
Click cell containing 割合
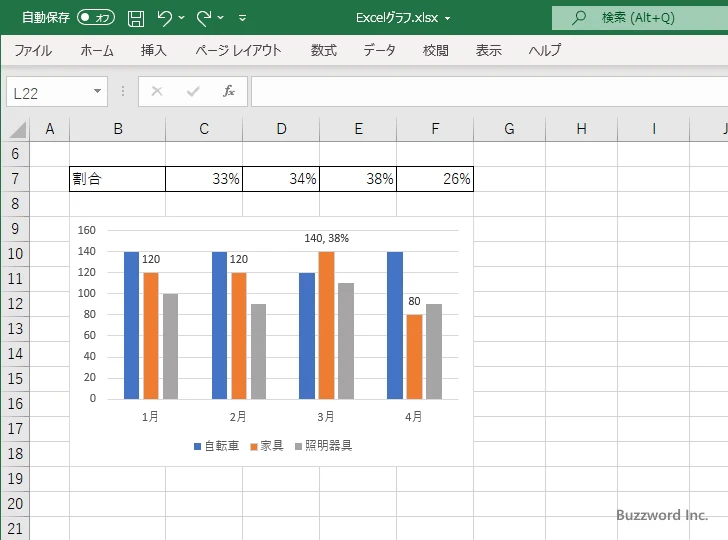coord(117,179)
